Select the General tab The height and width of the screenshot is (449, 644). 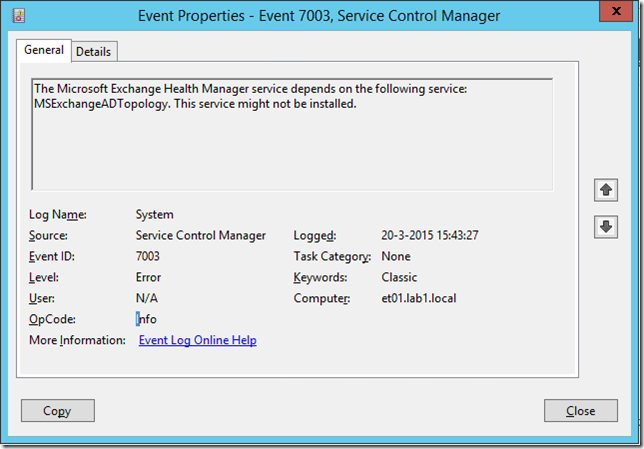44,50
